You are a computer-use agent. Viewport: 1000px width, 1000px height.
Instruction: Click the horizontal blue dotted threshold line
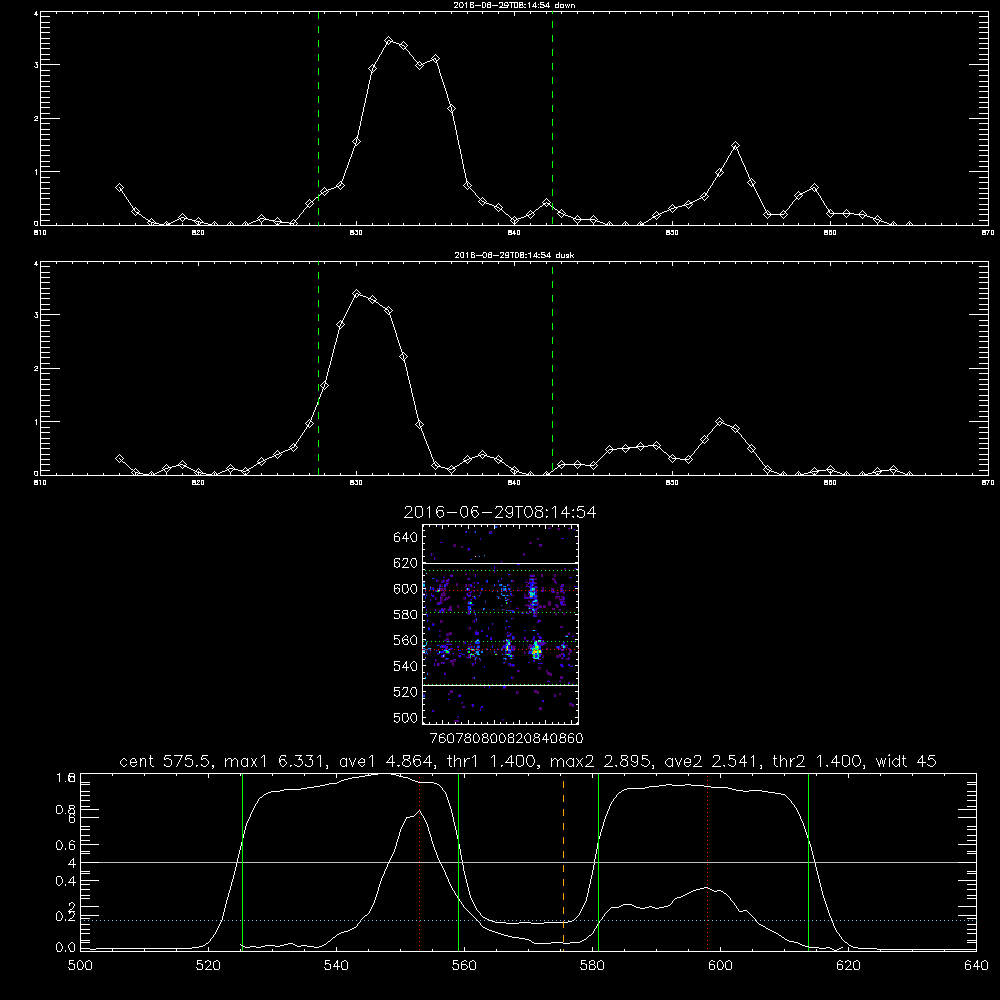528,920
